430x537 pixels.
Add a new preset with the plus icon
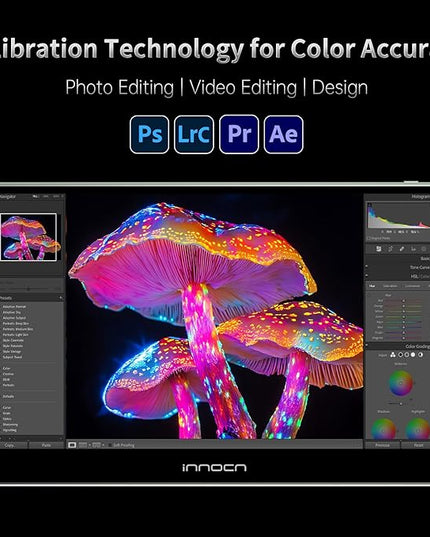(61, 298)
